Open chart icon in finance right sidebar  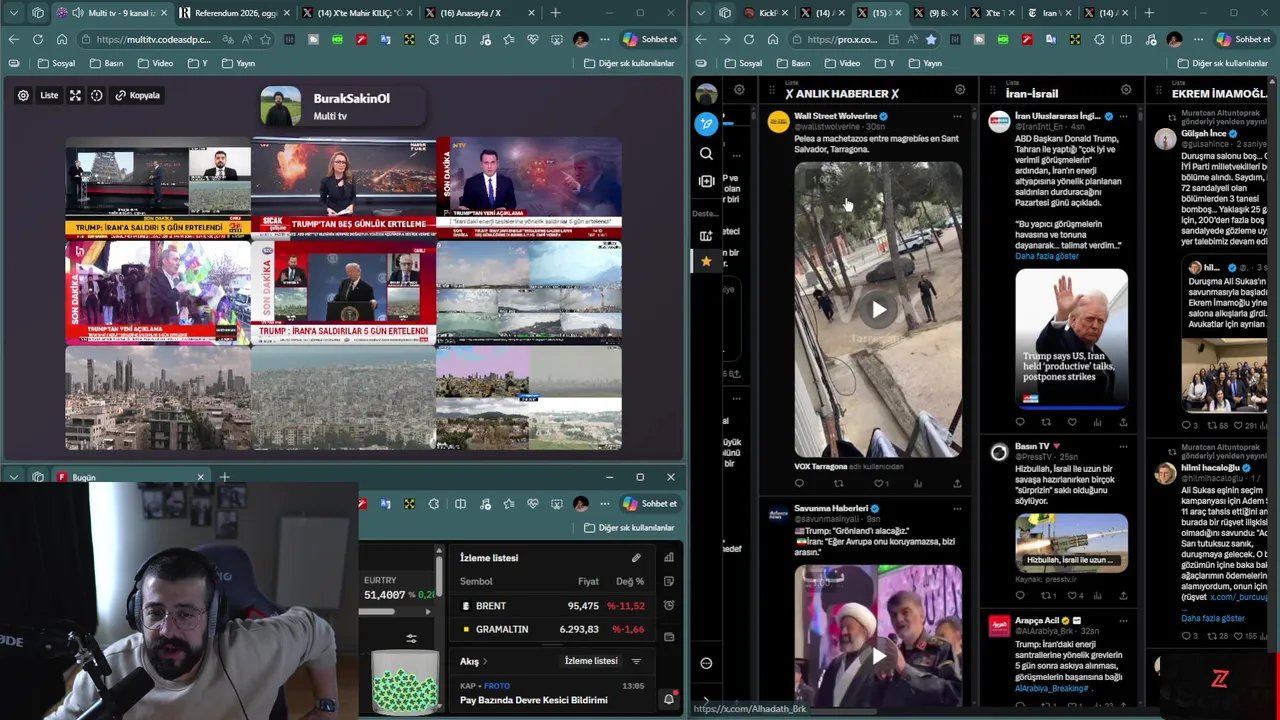pos(669,557)
